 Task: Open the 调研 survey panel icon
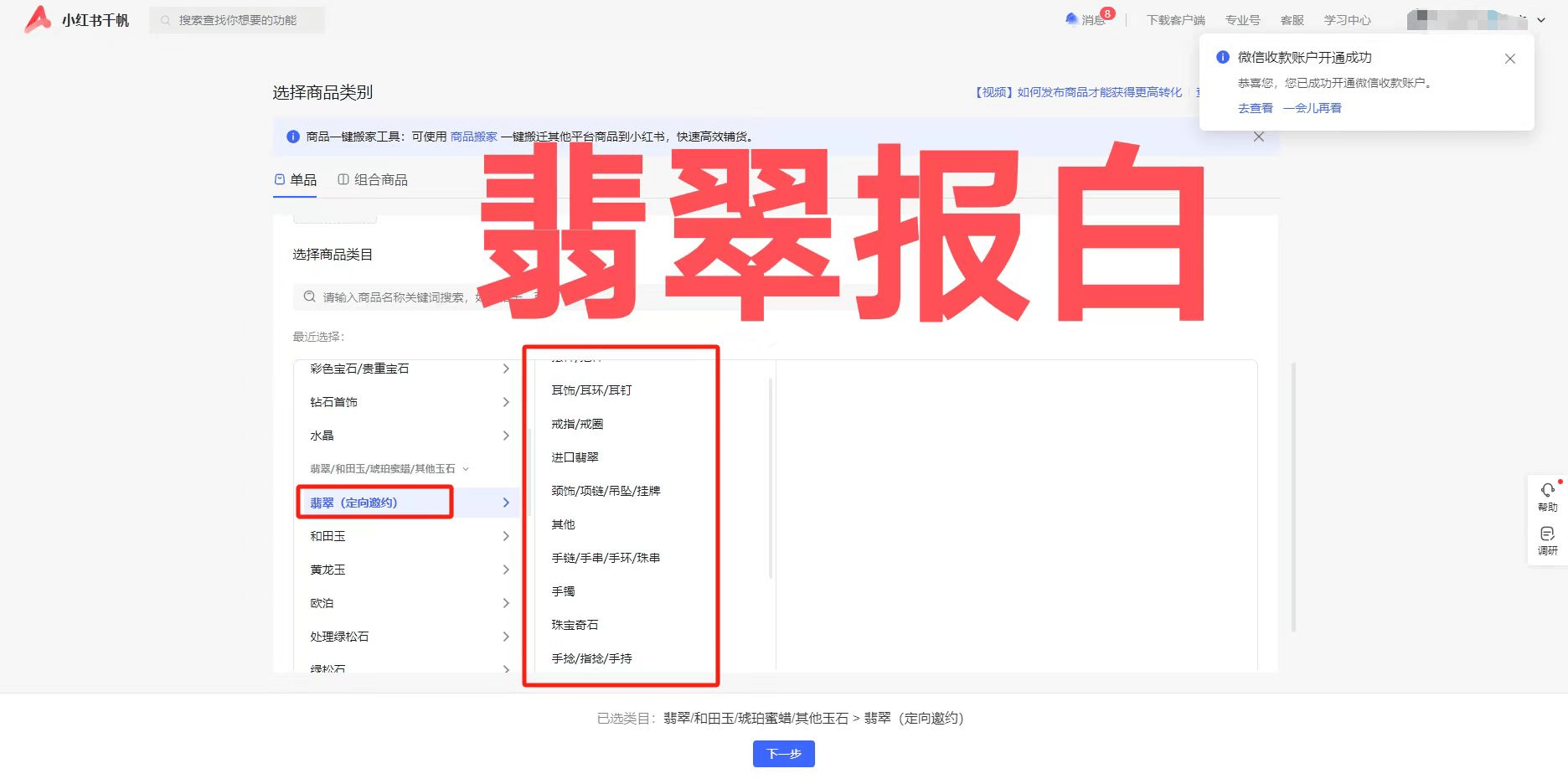[x=1547, y=533]
